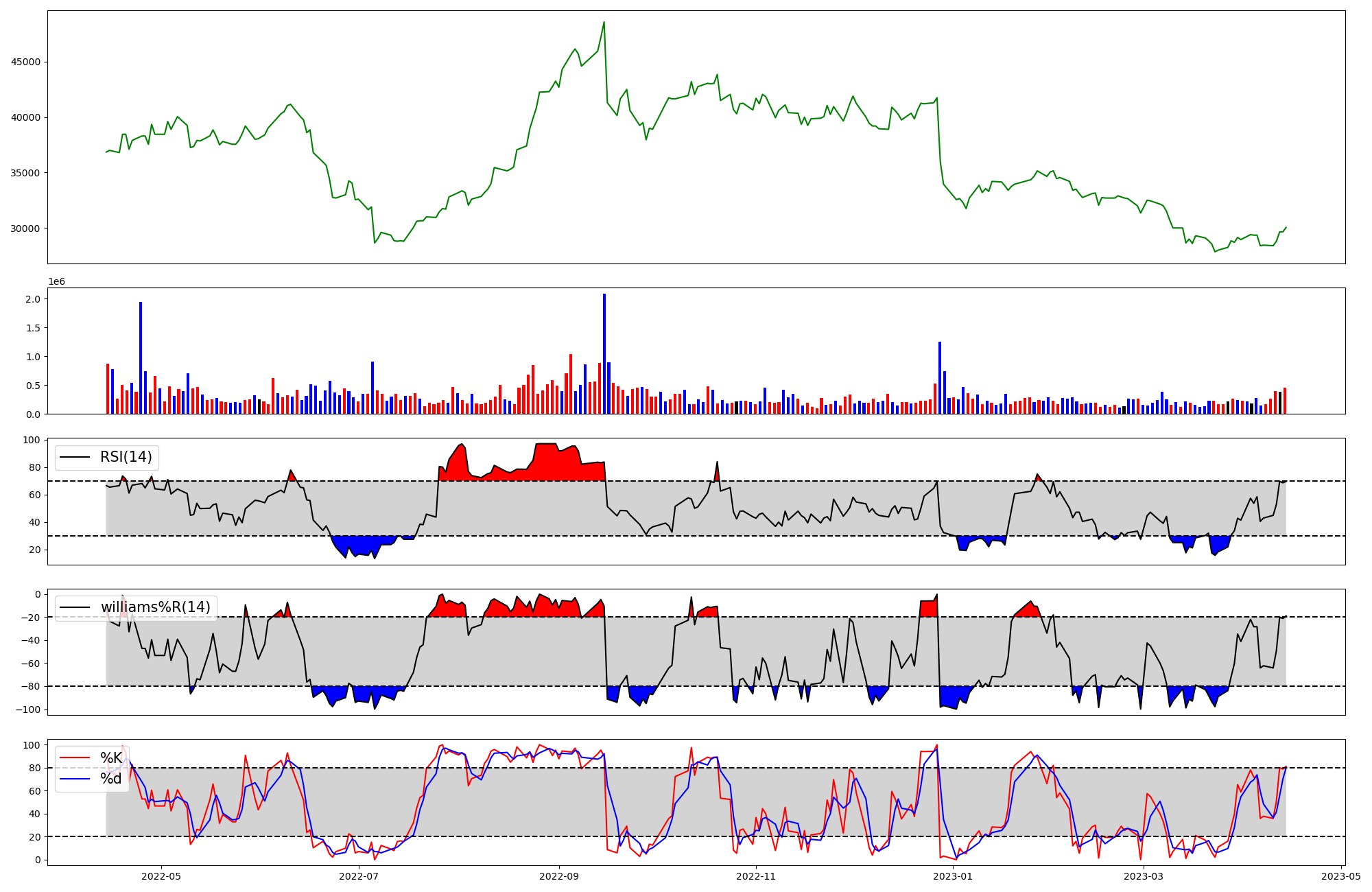Click the %d legend entry text

111,779
